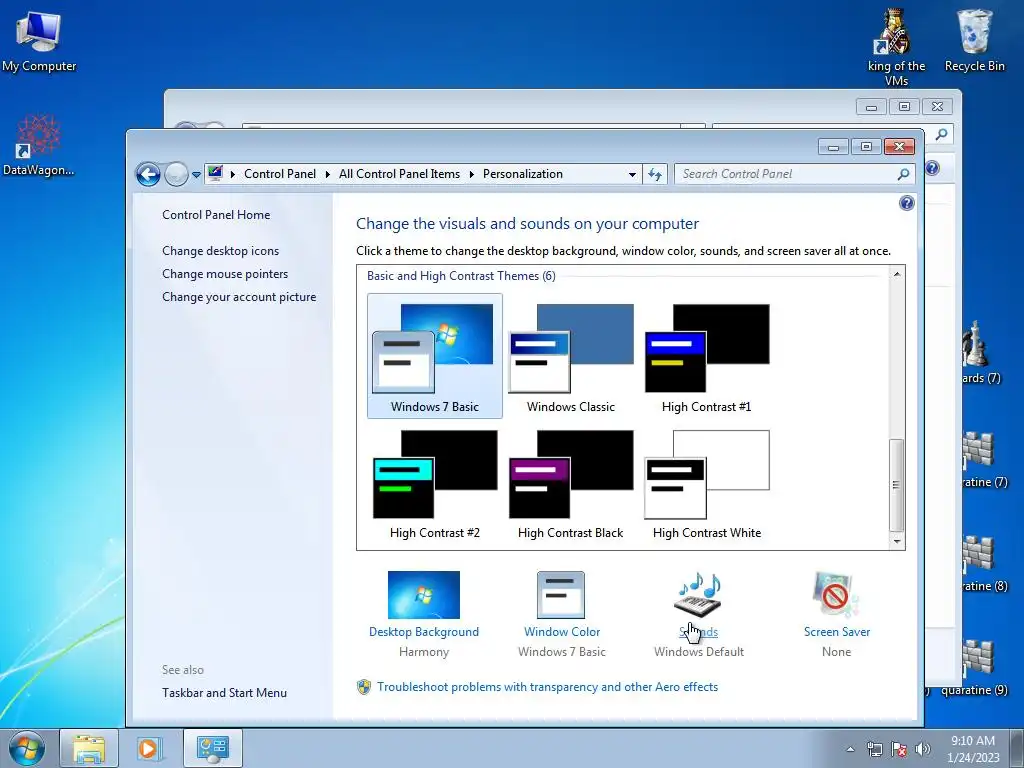This screenshot has height=768, width=1024.
Task: Open the Help question mark button
Action: (906, 203)
